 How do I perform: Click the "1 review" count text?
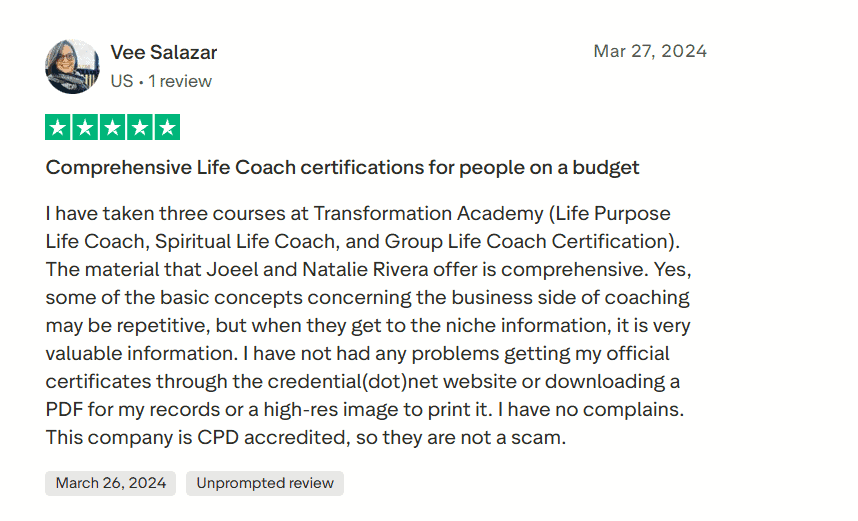[x=180, y=81]
